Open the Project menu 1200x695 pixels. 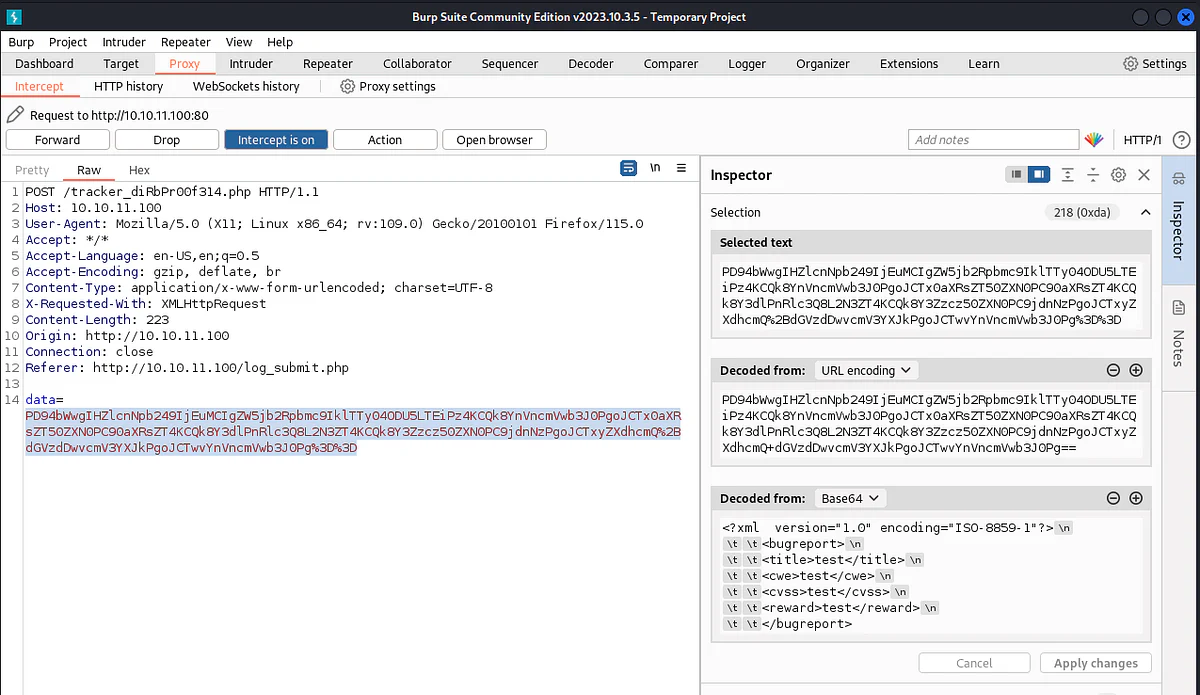tap(68, 42)
